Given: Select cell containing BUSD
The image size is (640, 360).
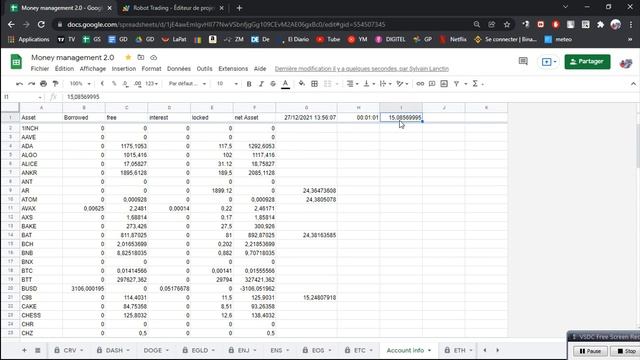Looking at the screenshot, I should pos(41,289).
